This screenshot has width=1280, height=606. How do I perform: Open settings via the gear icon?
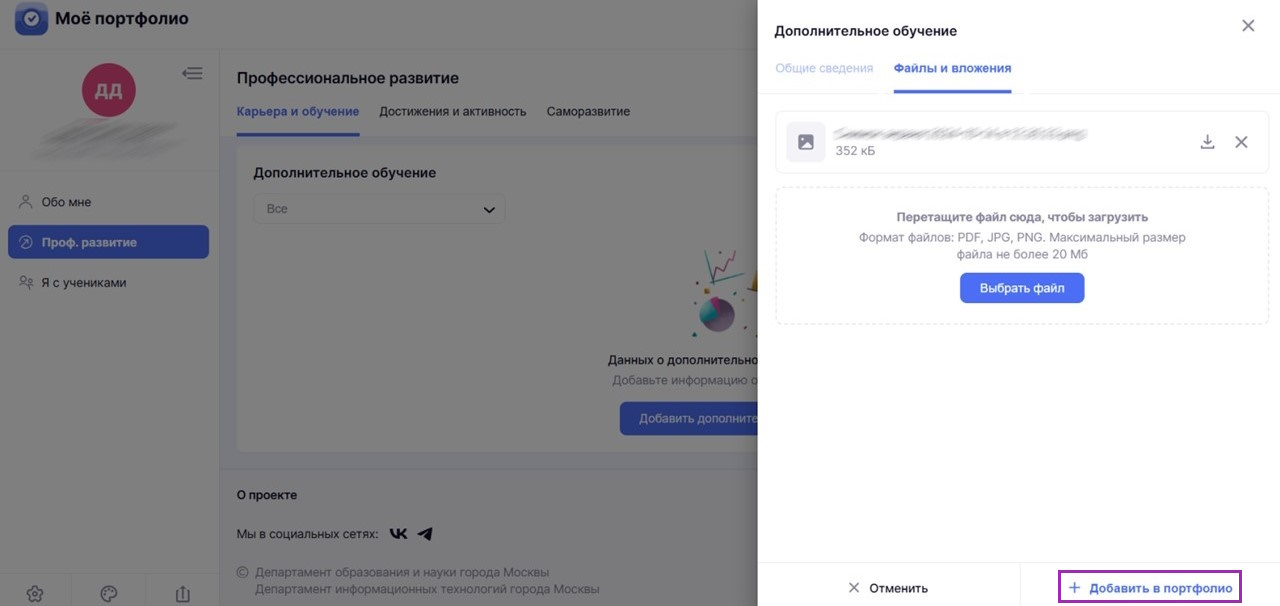coord(34,592)
